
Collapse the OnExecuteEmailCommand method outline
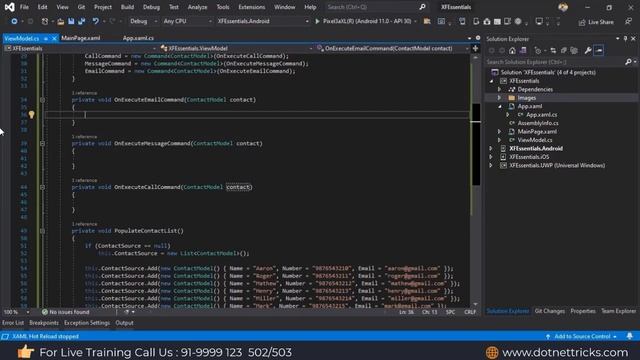(42, 100)
